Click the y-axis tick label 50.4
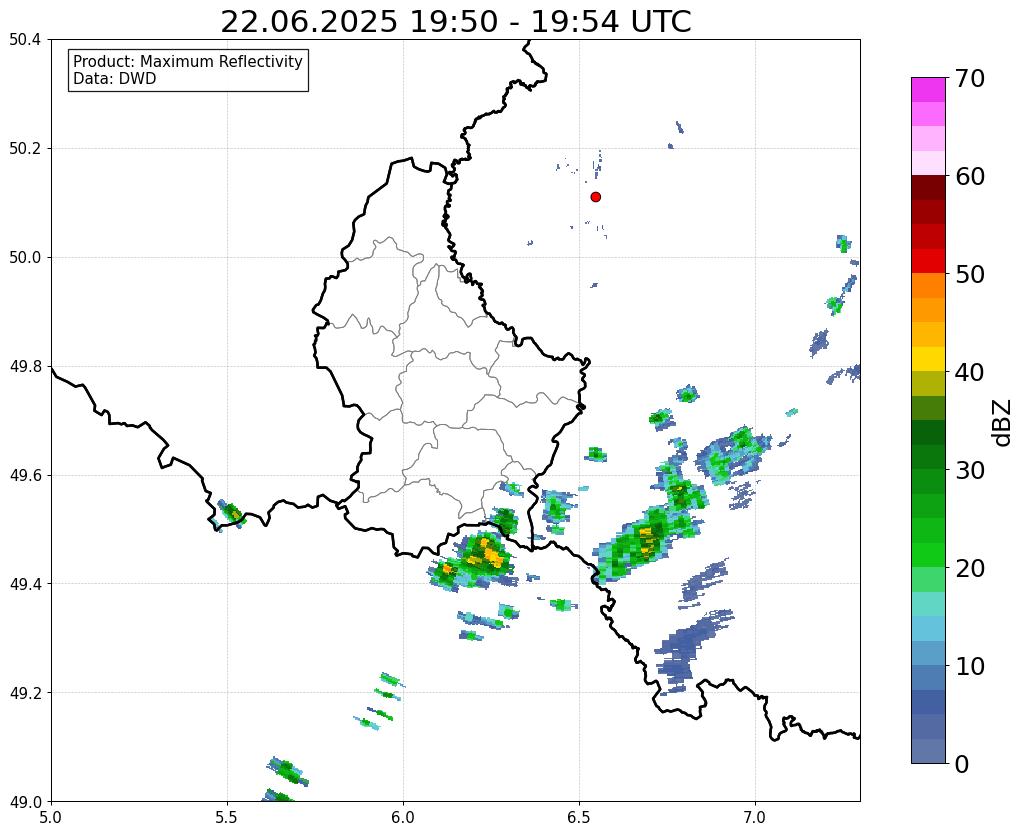The image size is (1023, 834). pos(25,40)
